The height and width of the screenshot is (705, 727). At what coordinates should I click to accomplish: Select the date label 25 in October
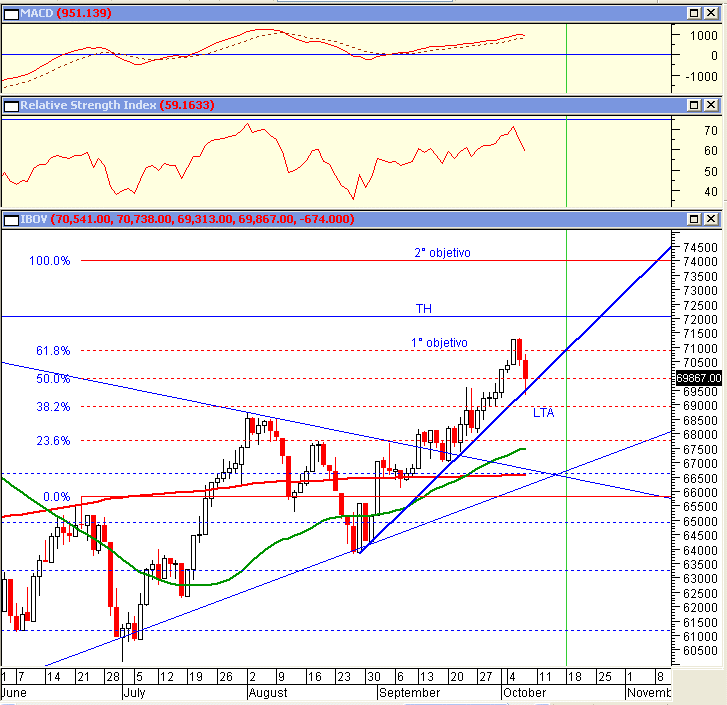coord(605,677)
